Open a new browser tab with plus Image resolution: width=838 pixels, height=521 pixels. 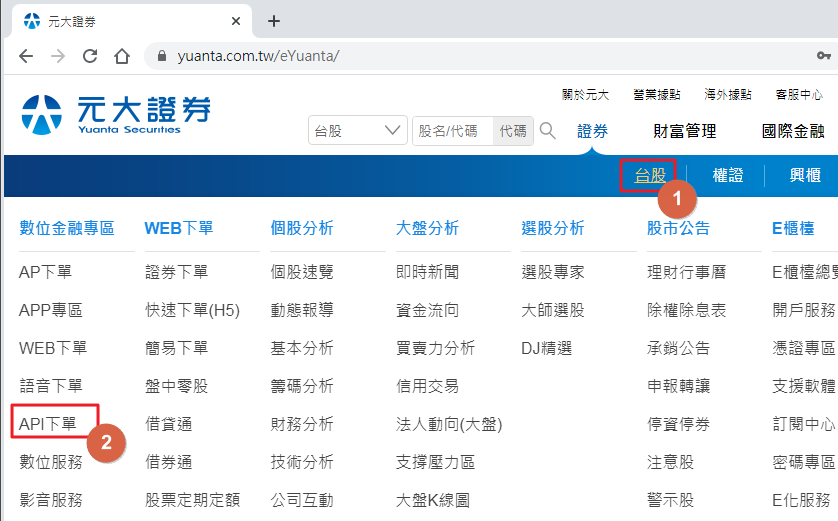click(x=274, y=21)
